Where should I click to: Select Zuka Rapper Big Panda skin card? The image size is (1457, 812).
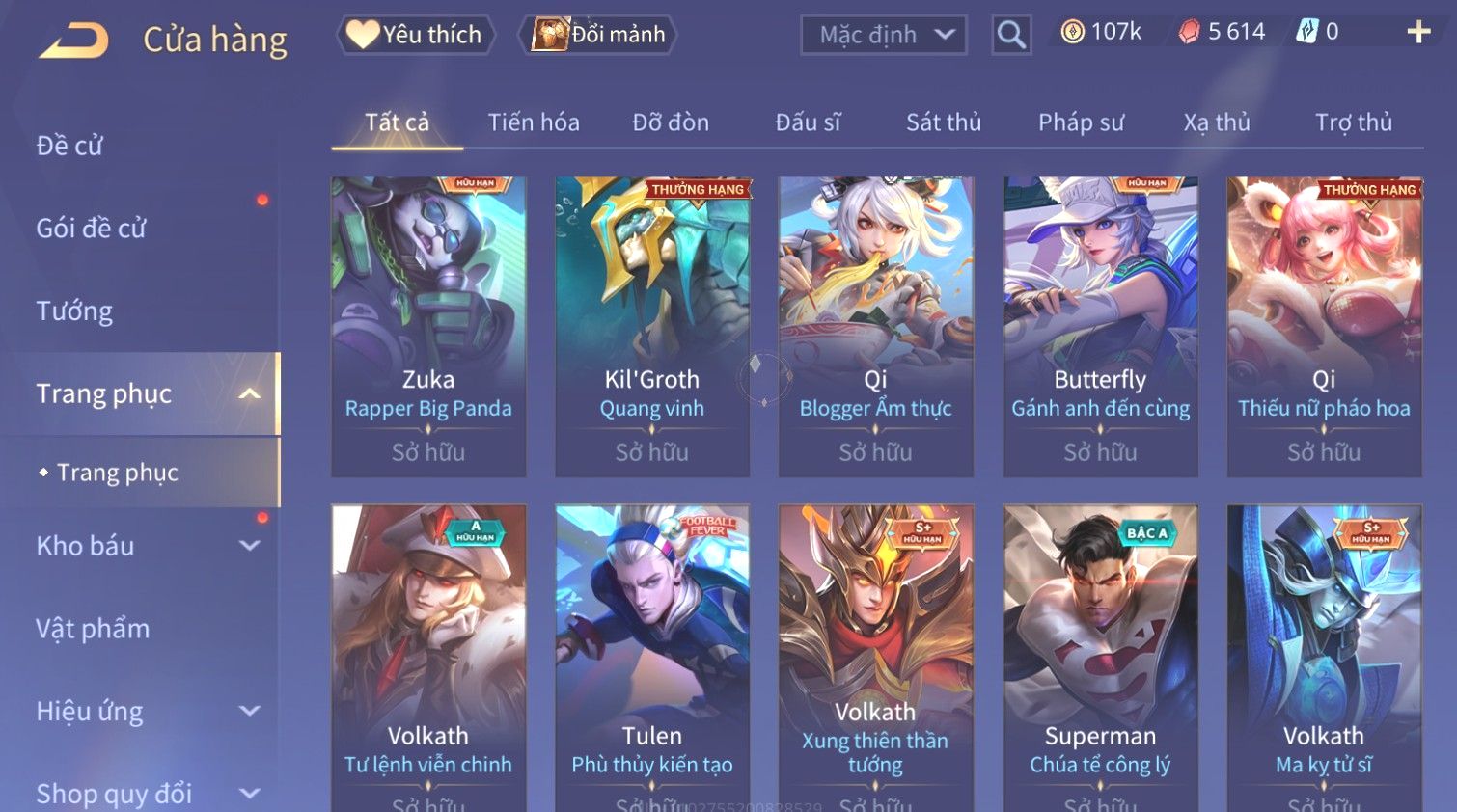point(428,327)
